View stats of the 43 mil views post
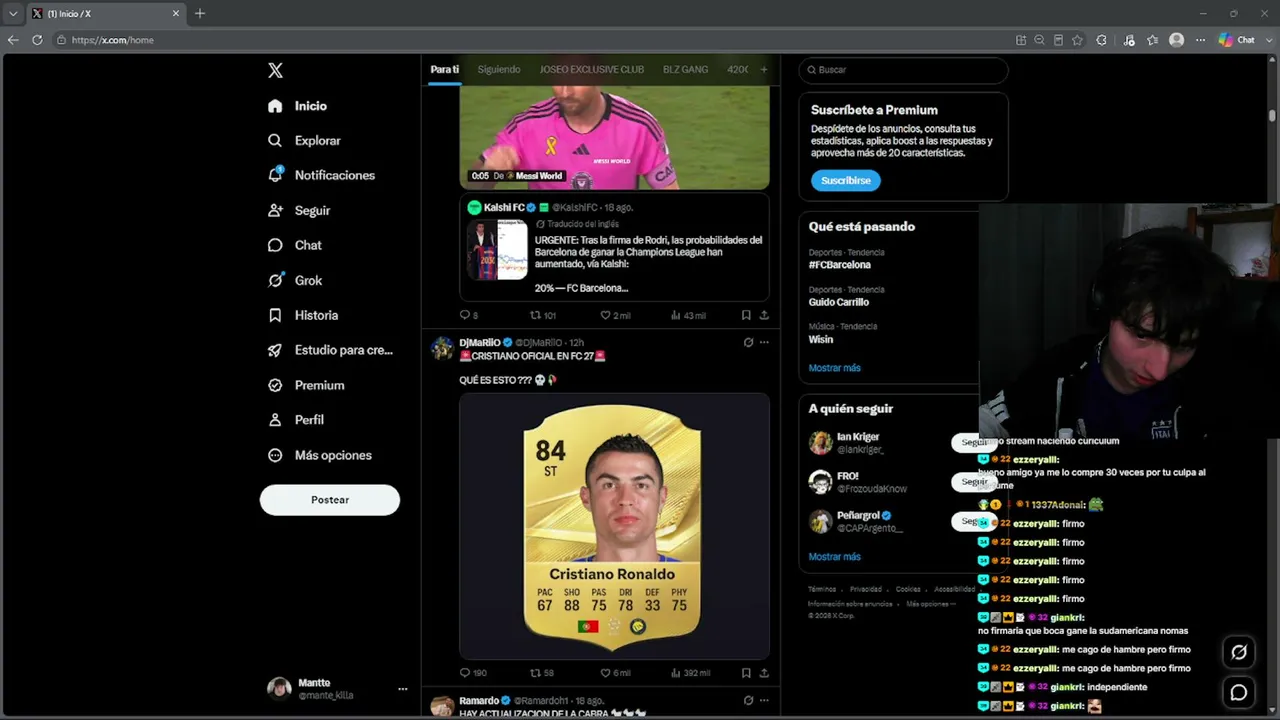 coord(688,316)
